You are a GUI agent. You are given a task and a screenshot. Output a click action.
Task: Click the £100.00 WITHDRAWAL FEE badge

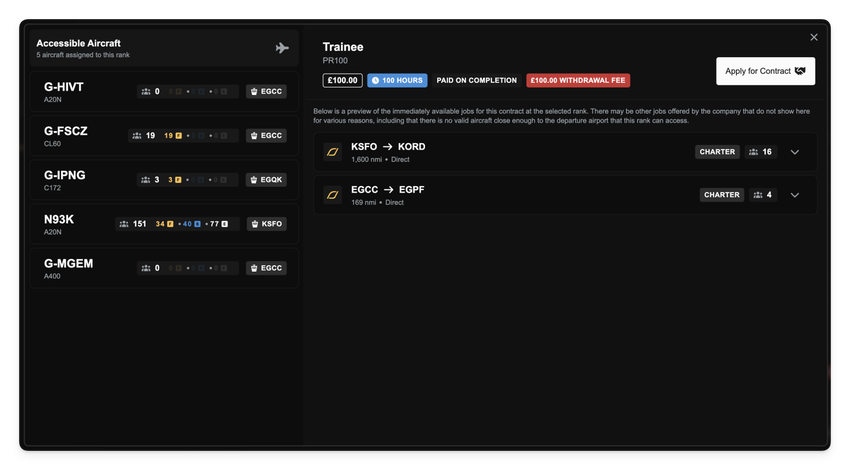pyautogui.click(x=578, y=80)
